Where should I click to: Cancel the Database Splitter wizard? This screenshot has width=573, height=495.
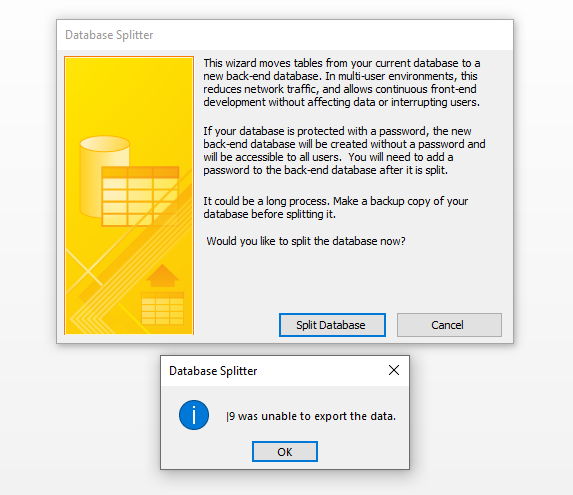(449, 325)
